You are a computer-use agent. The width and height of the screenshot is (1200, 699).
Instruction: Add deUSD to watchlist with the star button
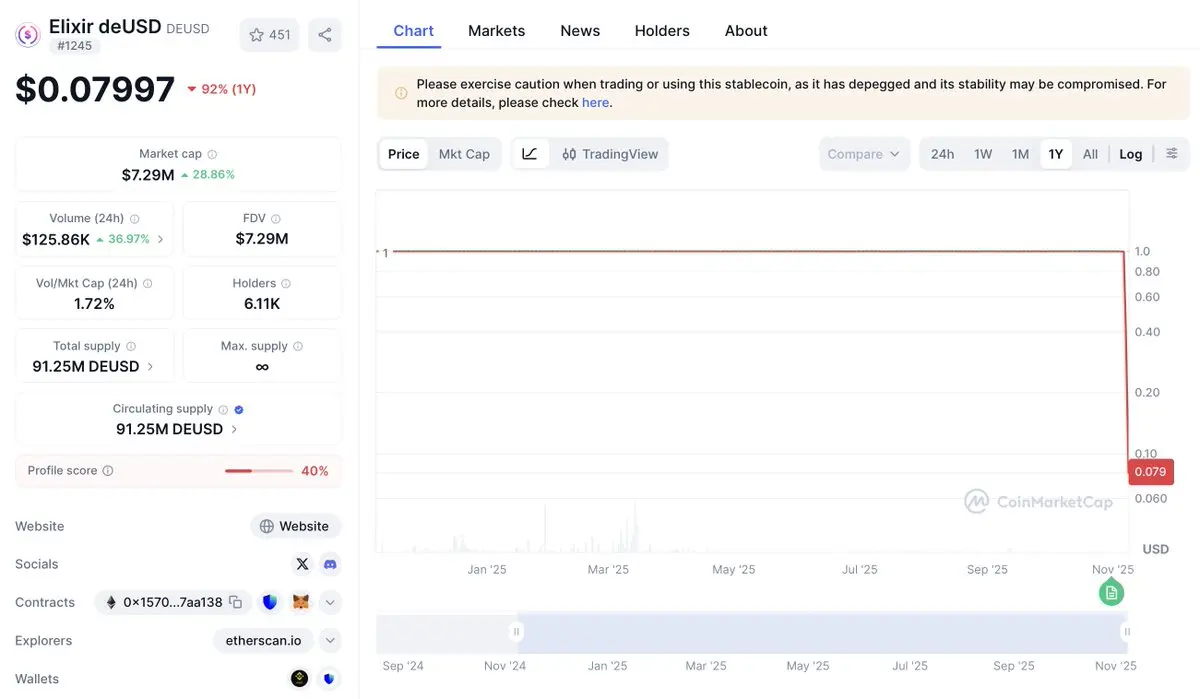point(269,35)
